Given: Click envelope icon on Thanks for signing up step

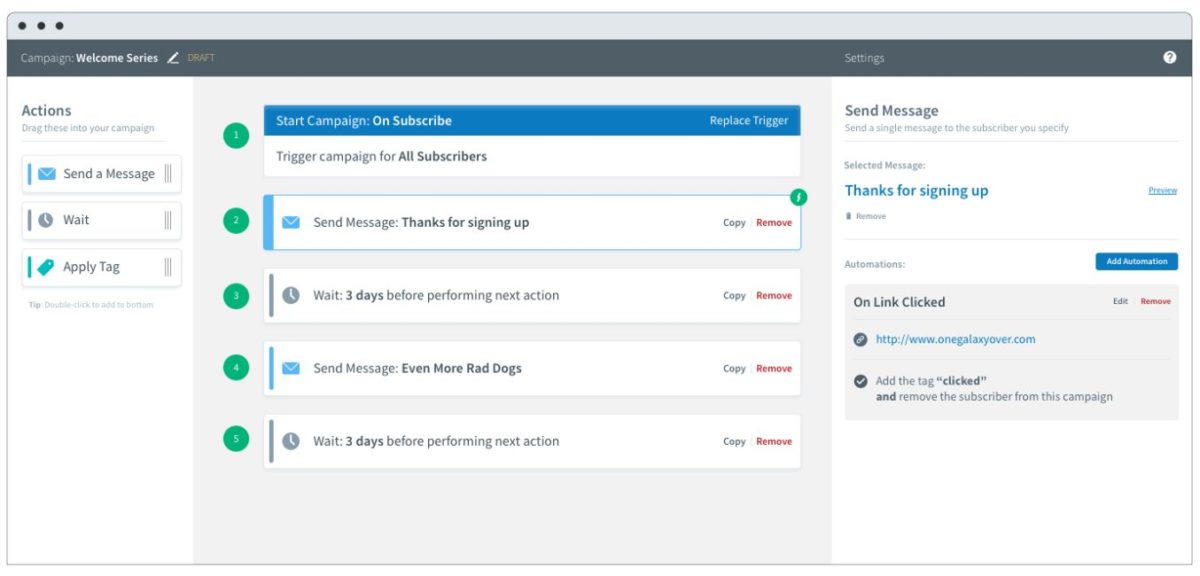Looking at the screenshot, I should point(291,223).
